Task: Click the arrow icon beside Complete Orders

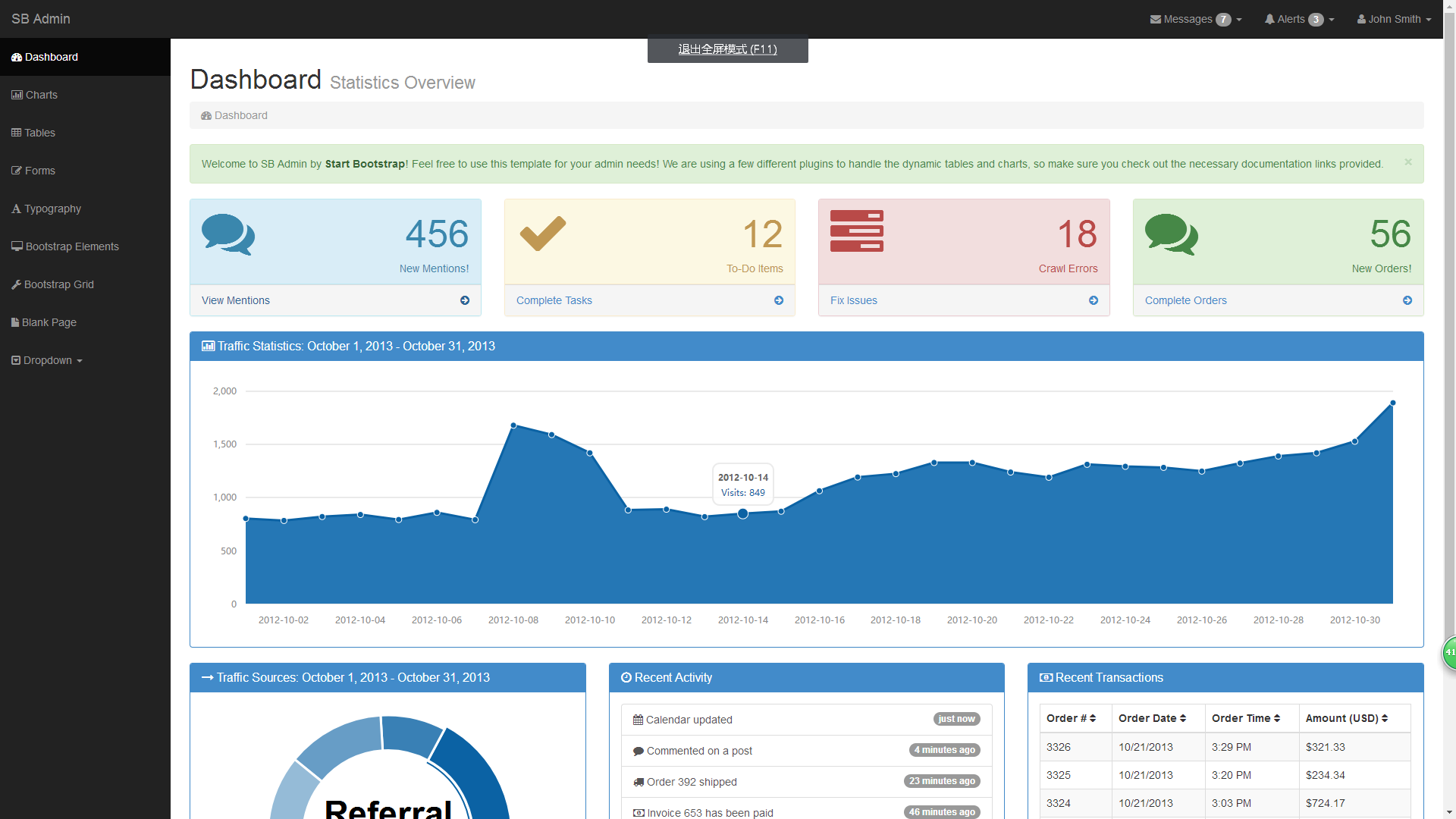Action: (1407, 300)
